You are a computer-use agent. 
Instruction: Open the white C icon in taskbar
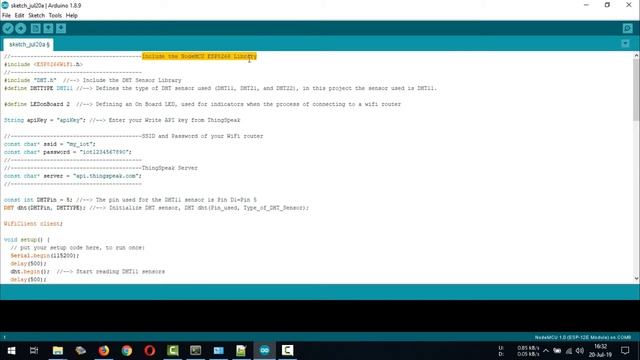click(287, 350)
